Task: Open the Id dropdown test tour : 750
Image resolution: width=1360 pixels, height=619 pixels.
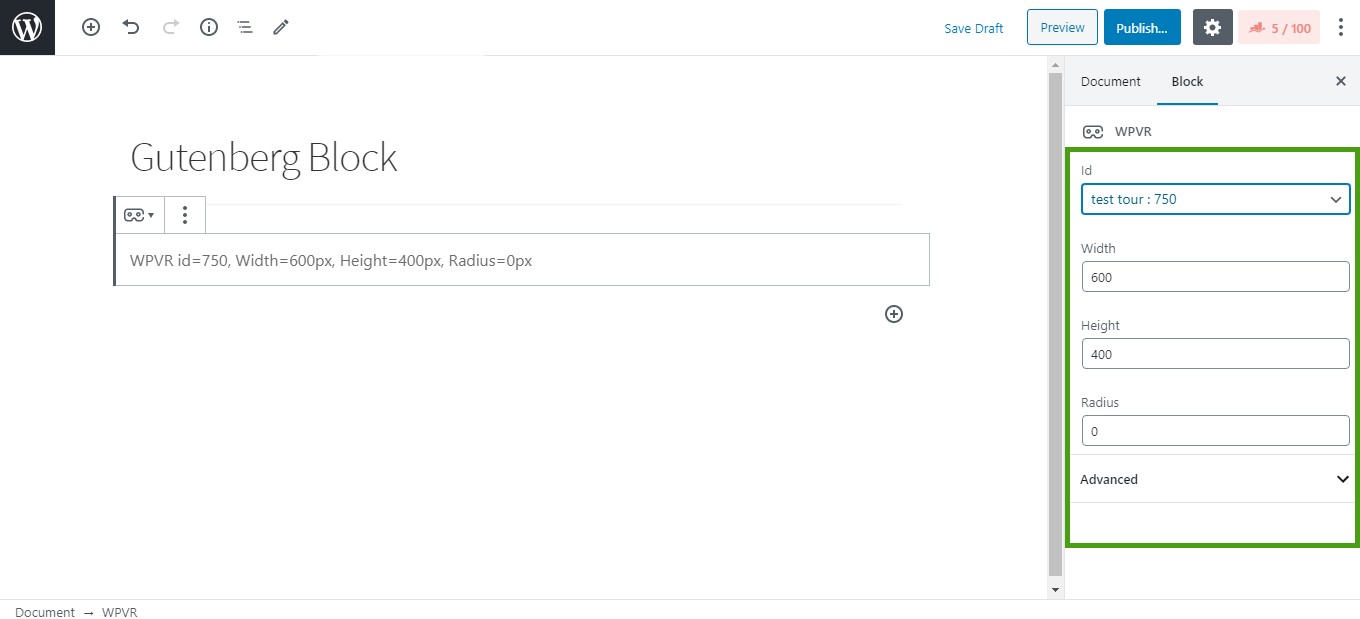Action: 1215,199
